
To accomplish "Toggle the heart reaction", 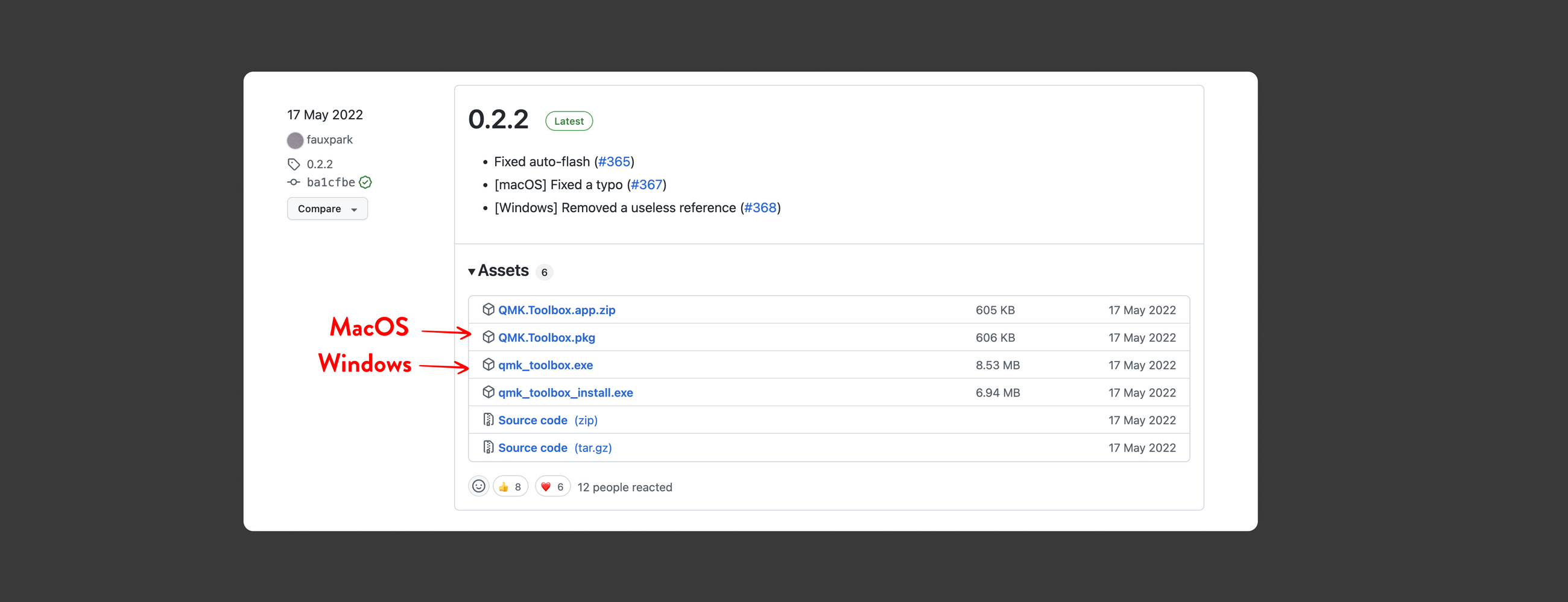I will (x=552, y=486).
